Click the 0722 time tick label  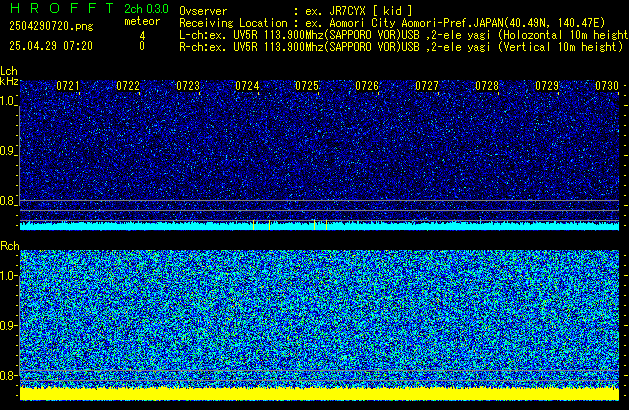pyautogui.click(x=128, y=86)
